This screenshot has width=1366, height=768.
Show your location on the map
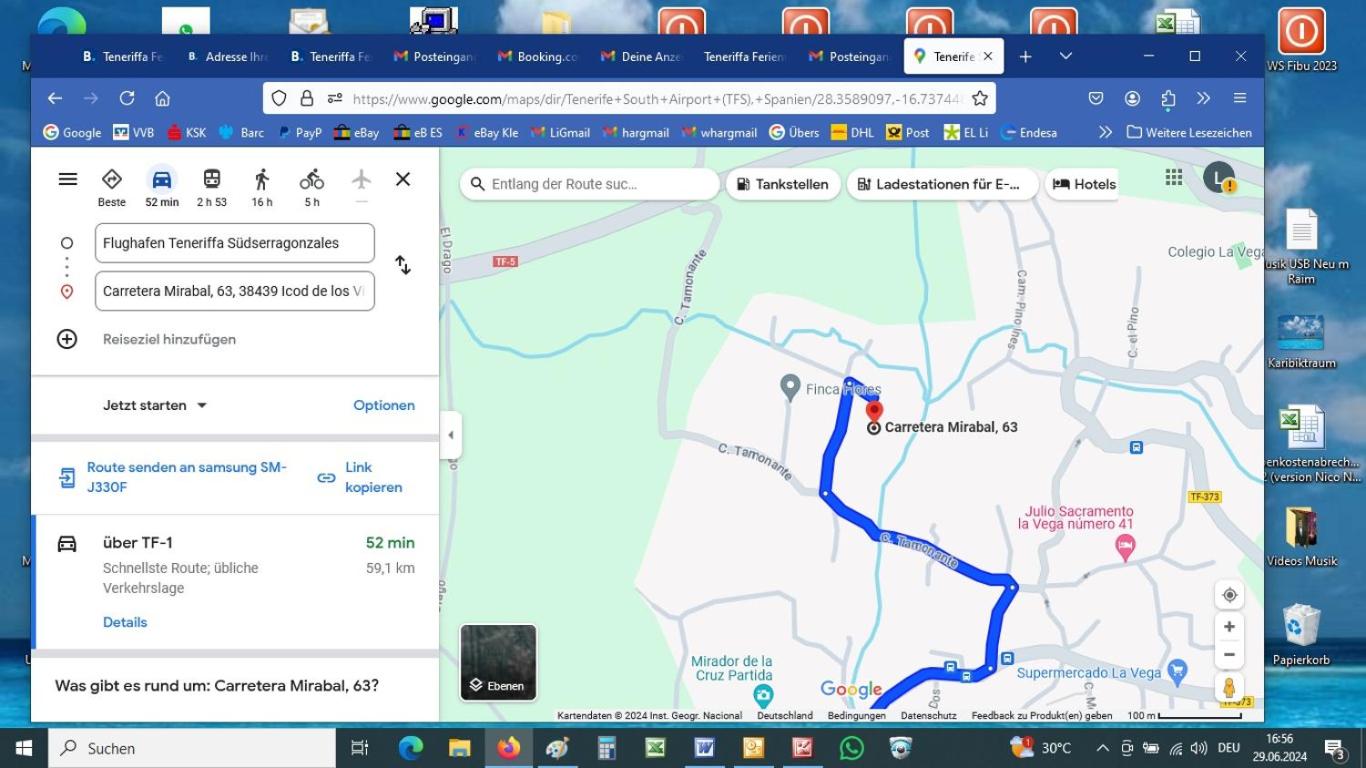(x=1229, y=594)
